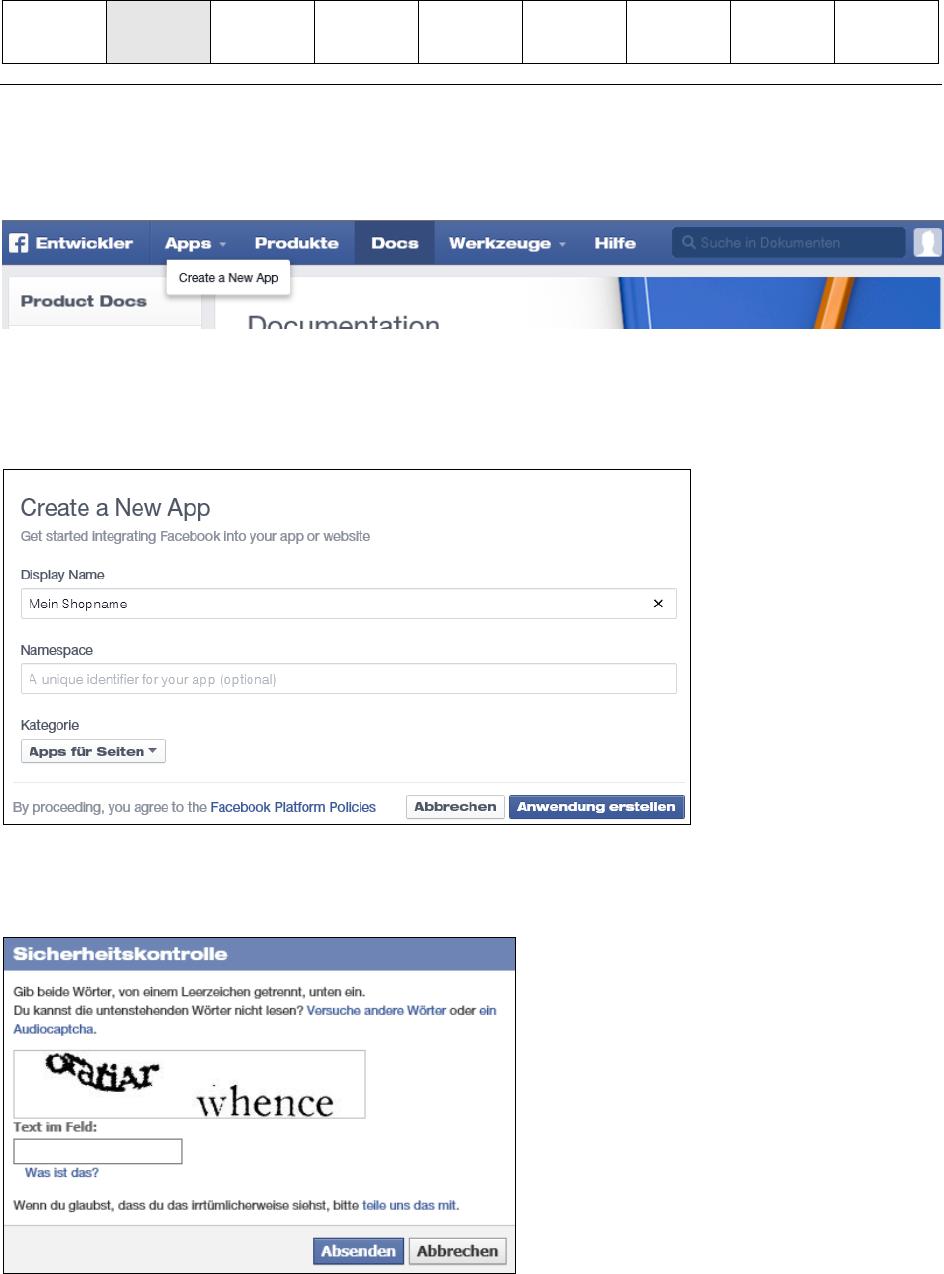Image resolution: width=944 pixels, height=1274 pixels.
Task: Select Product Docs in the sidebar
Action: pos(84,301)
